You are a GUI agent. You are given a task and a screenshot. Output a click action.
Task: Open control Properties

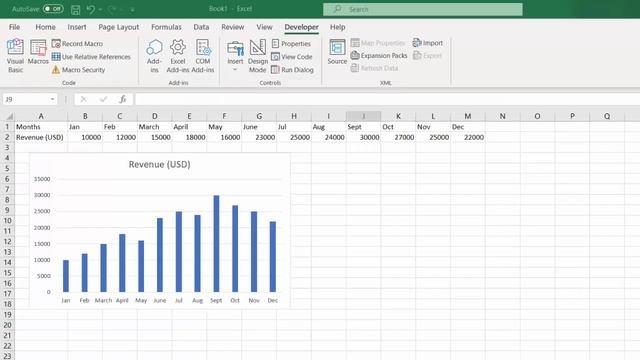pos(291,43)
